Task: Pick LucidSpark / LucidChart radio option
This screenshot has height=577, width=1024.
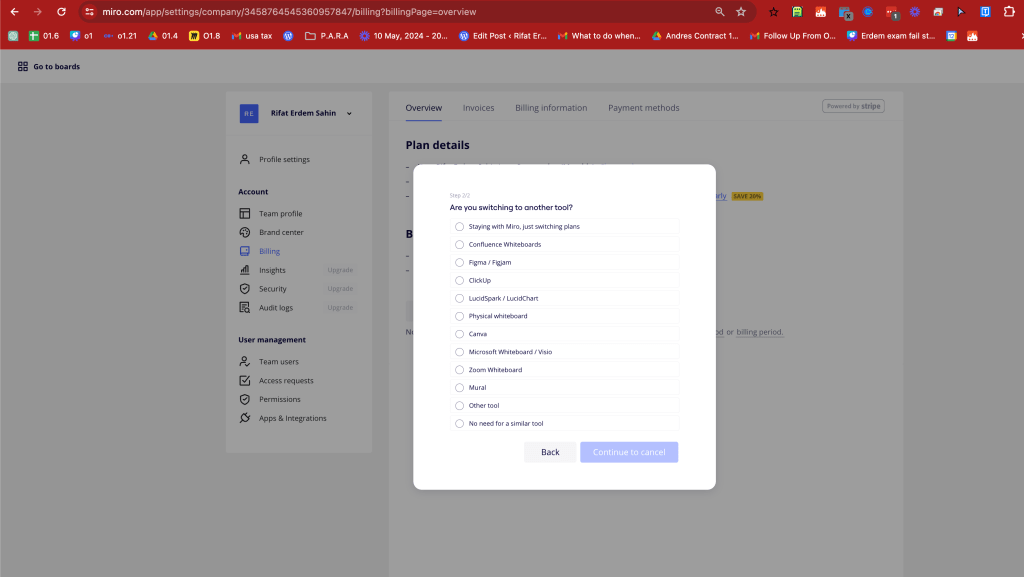Action: 459,298
